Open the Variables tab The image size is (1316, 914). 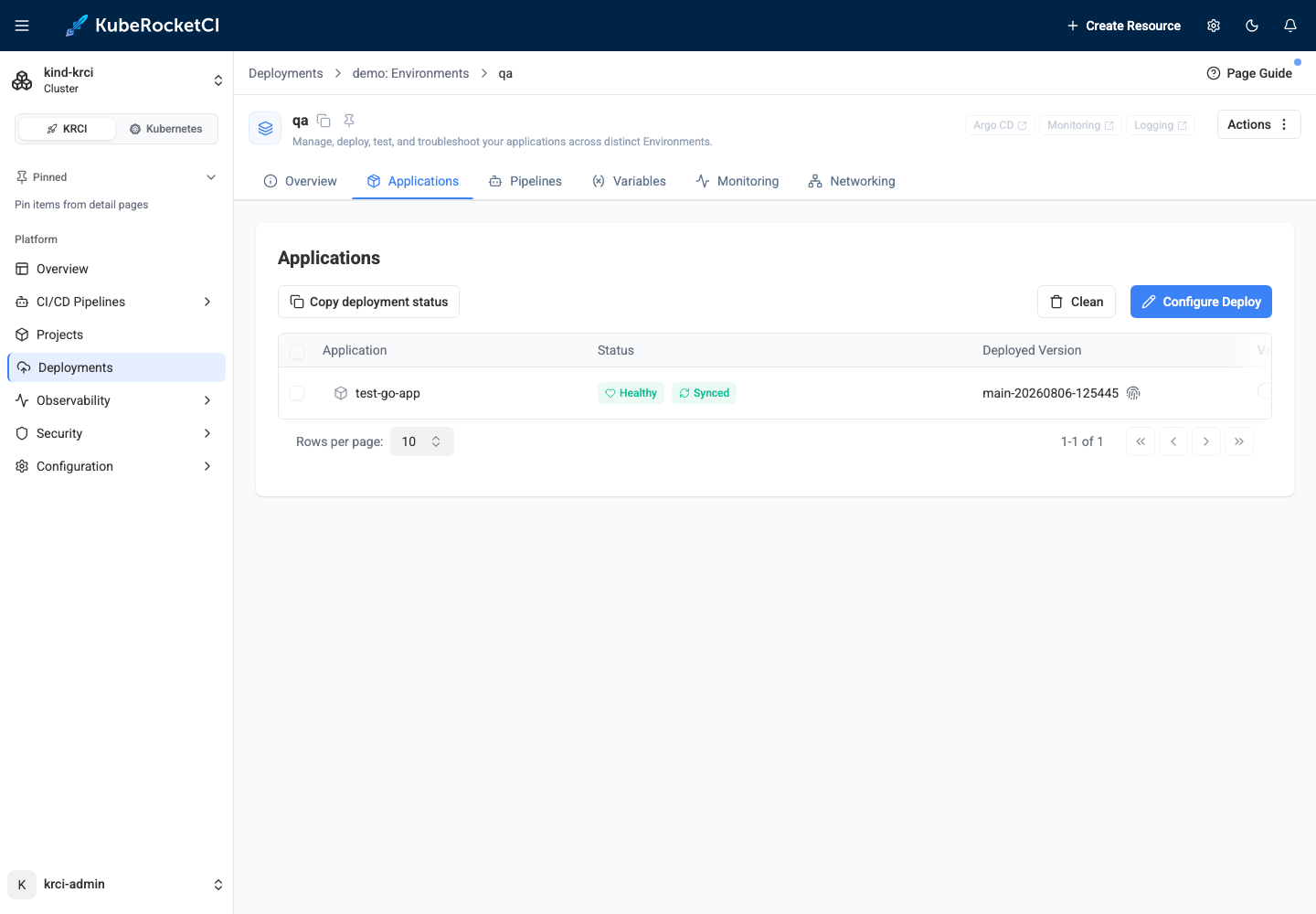(629, 181)
